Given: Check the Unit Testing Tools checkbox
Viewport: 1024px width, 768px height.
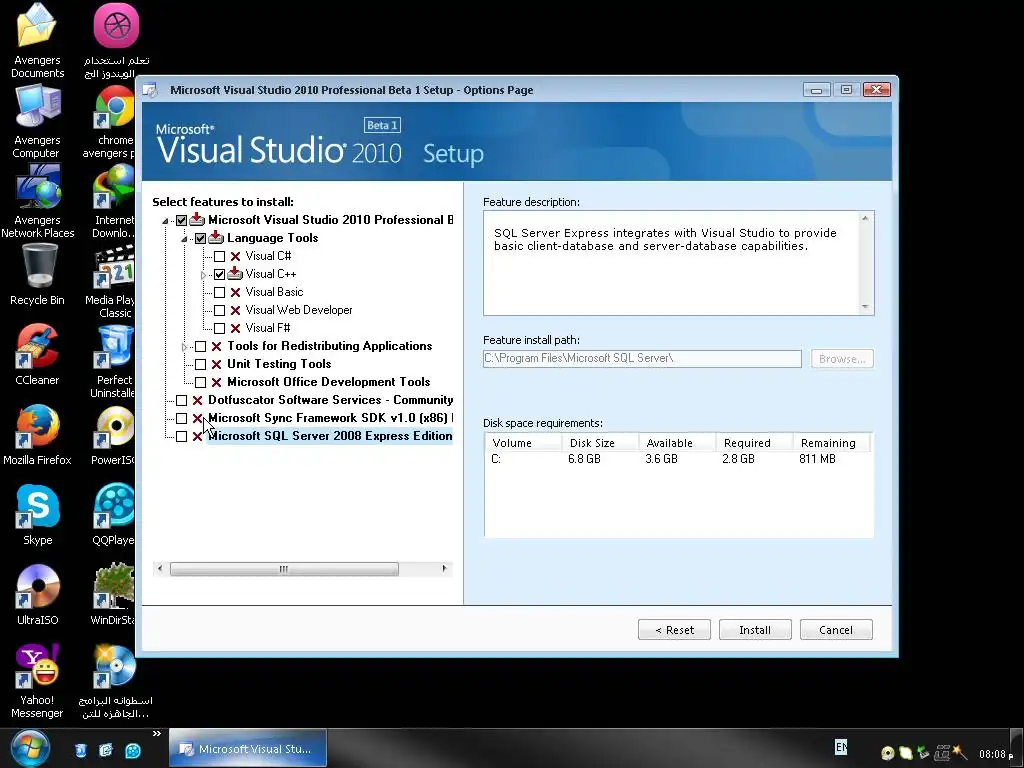Looking at the screenshot, I should (x=200, y=364).
